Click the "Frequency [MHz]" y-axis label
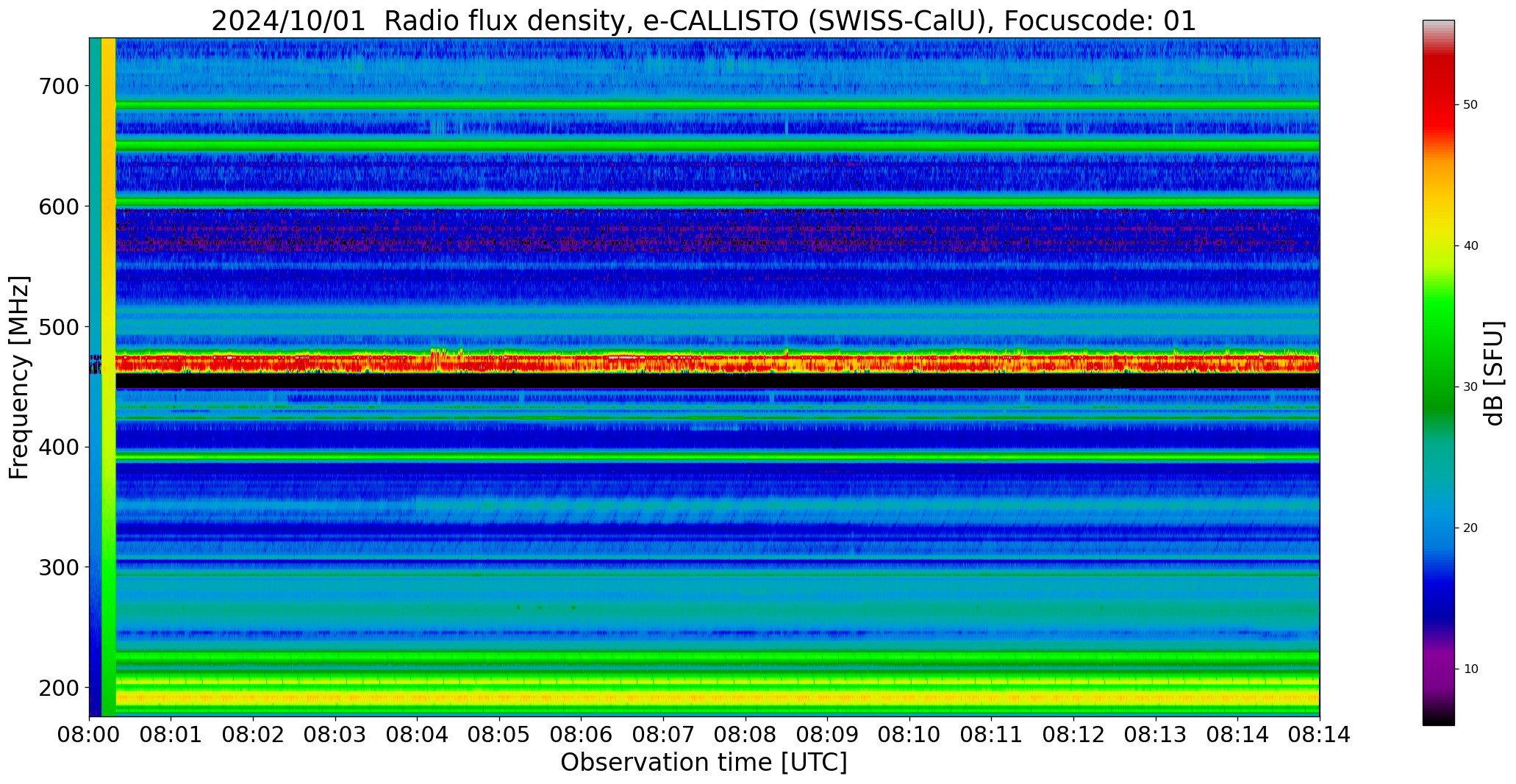Screen dimensions: 1516x784 pos(19,378)
